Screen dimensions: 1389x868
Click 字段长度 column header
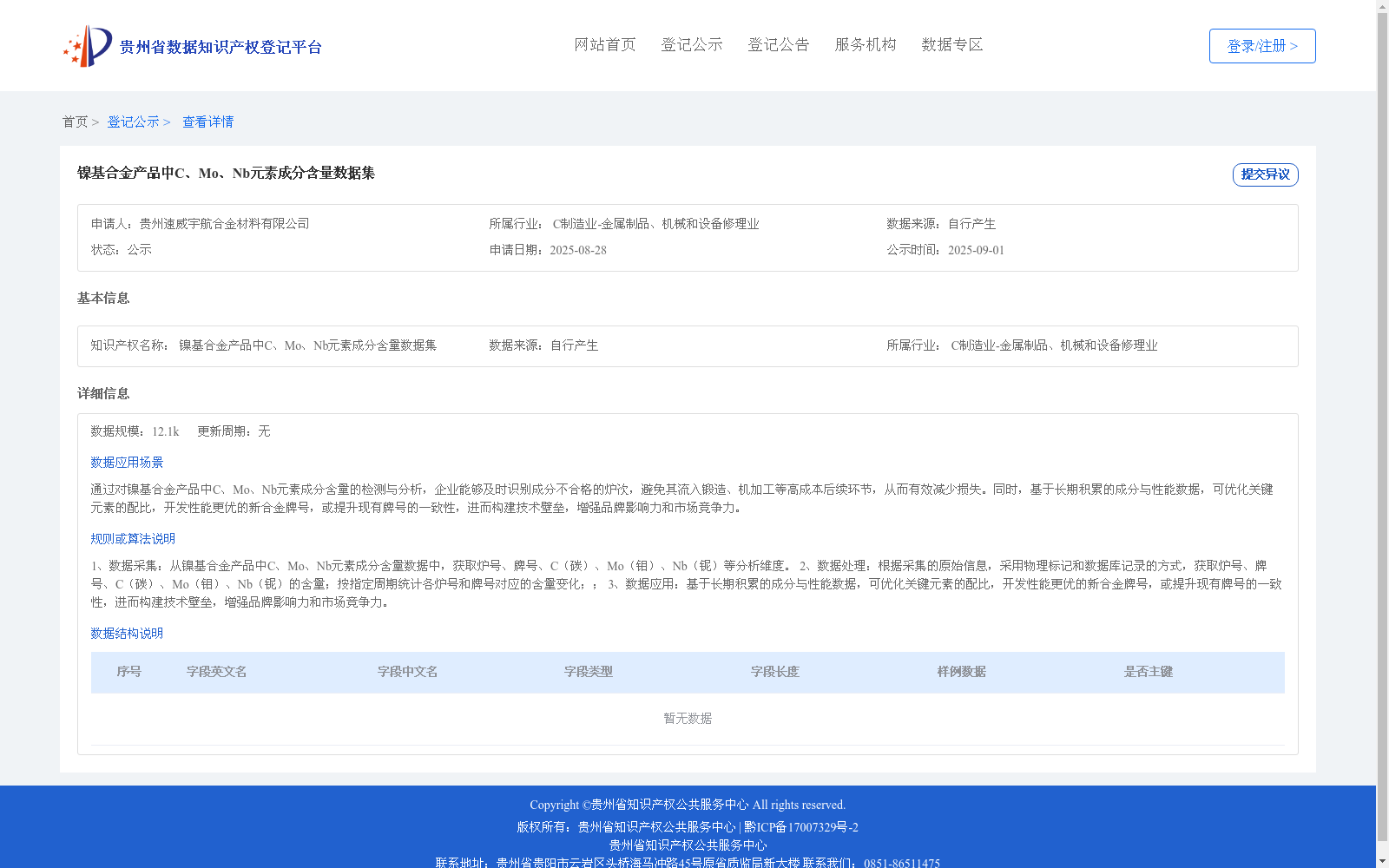(775, 672)
